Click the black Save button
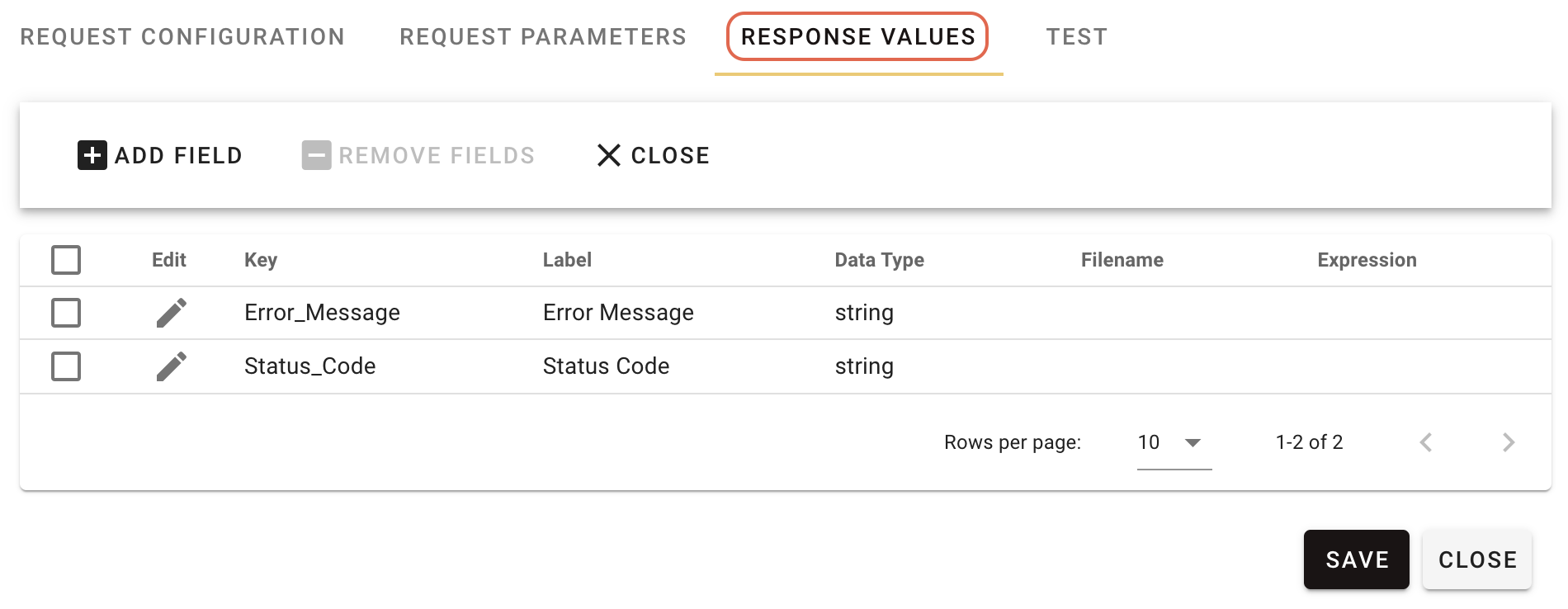This screenshot has width=1568, height=609. (1357, 559)
